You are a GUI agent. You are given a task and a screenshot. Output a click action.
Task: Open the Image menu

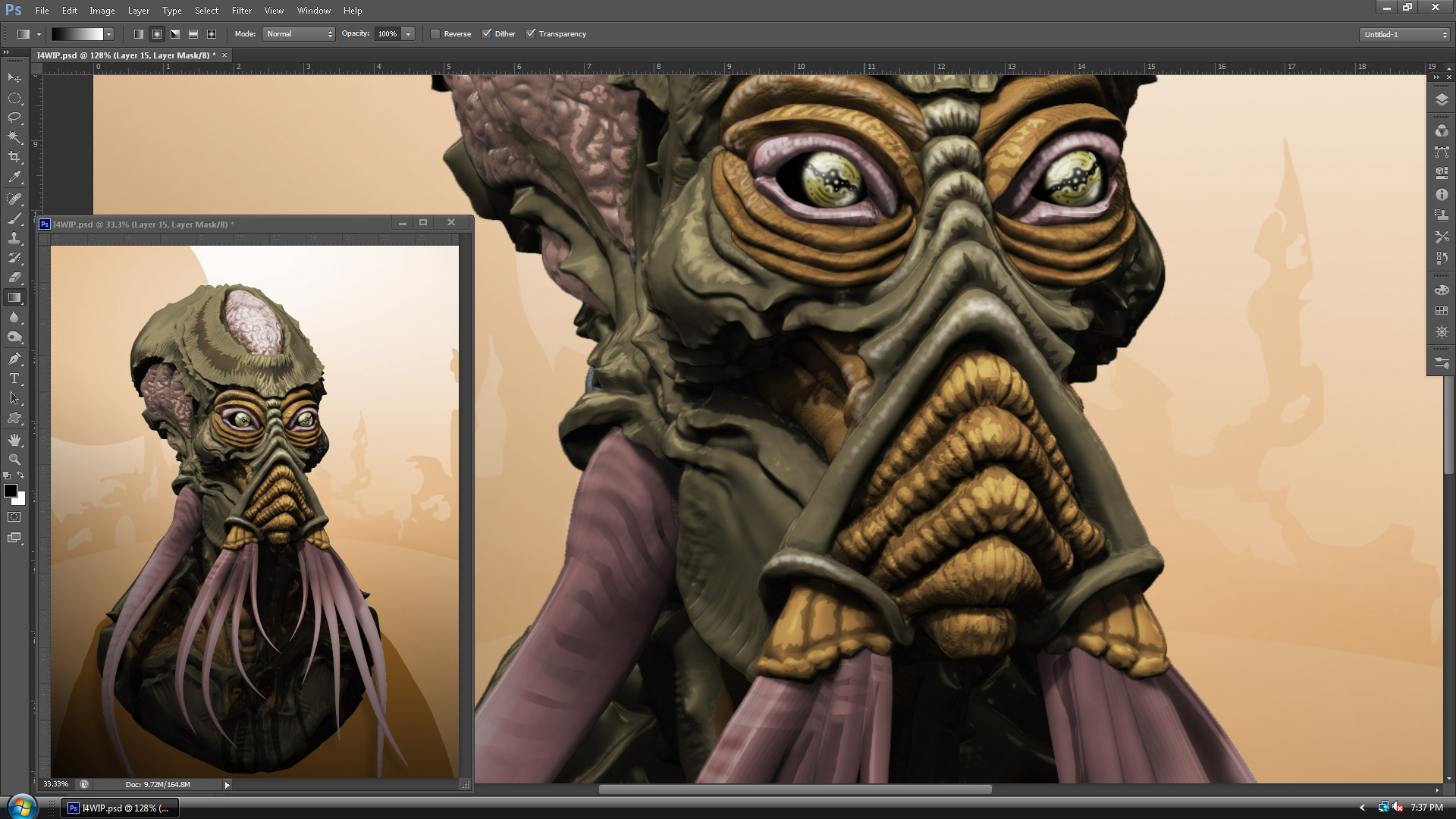tap(102, 11)
